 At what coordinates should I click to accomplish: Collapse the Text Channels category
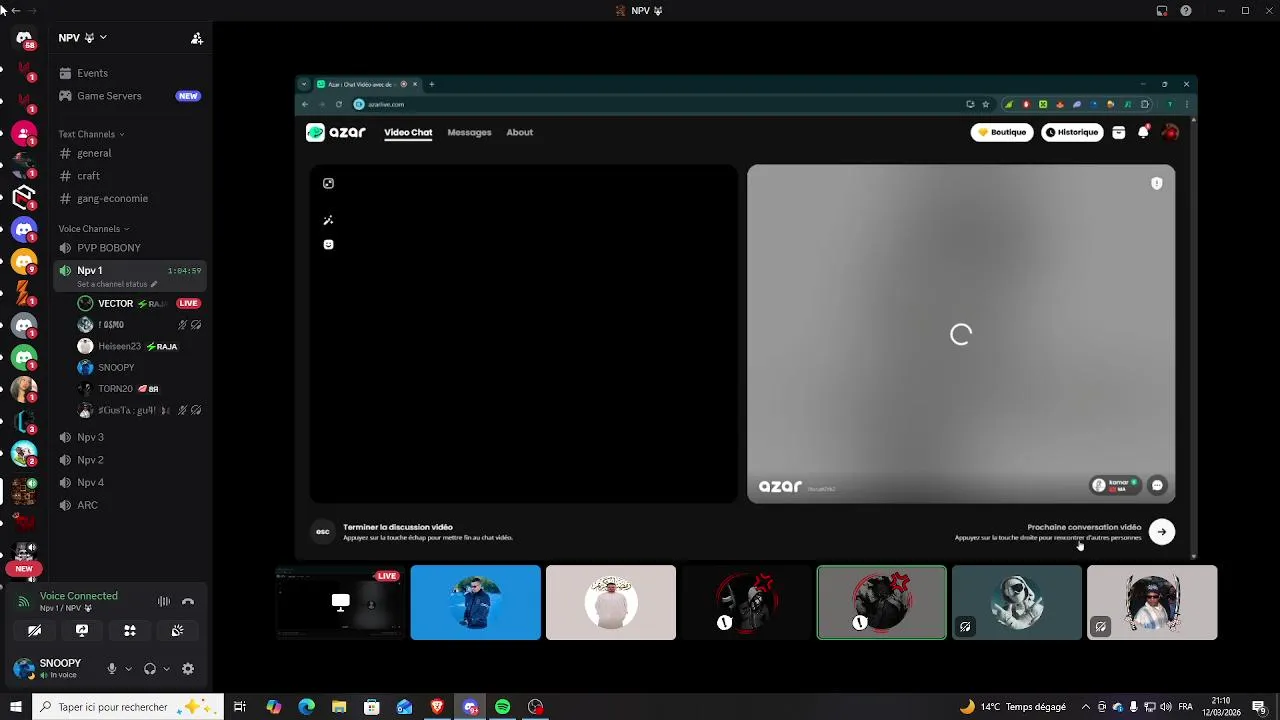coord(91,134)
